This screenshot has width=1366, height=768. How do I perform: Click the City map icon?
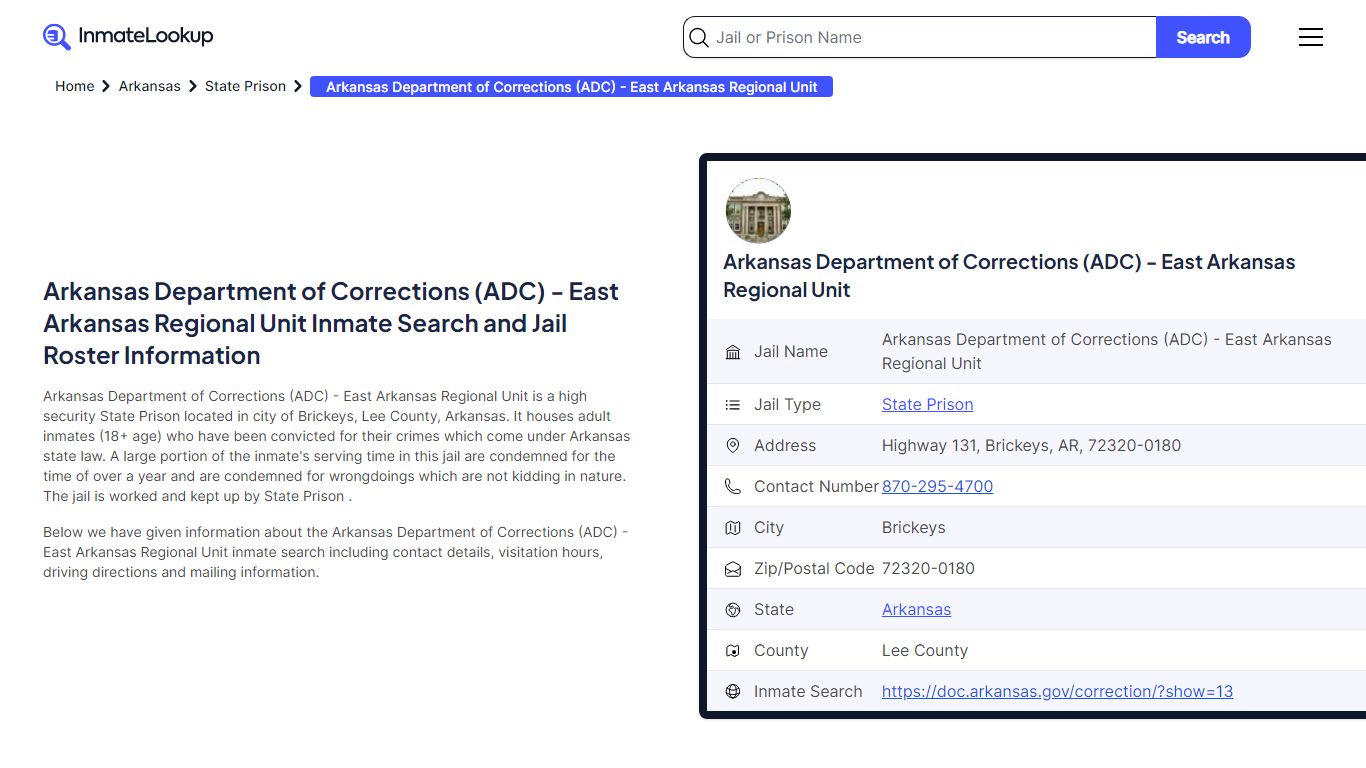click(733, 528)
